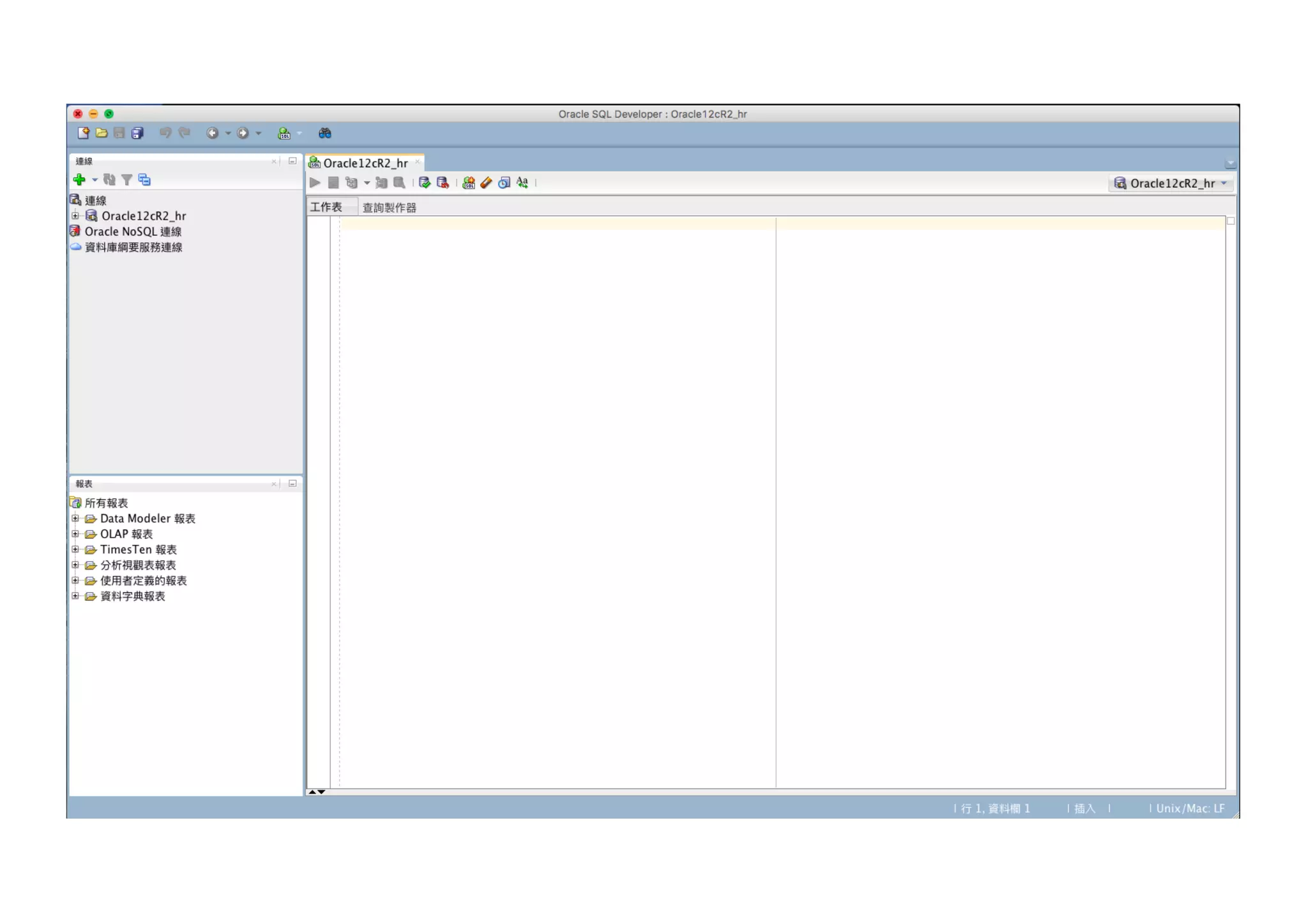Close the Oracle12cR2_hr editor tab
Viewport: 1308px width, 924px height.
pos(418,162)
